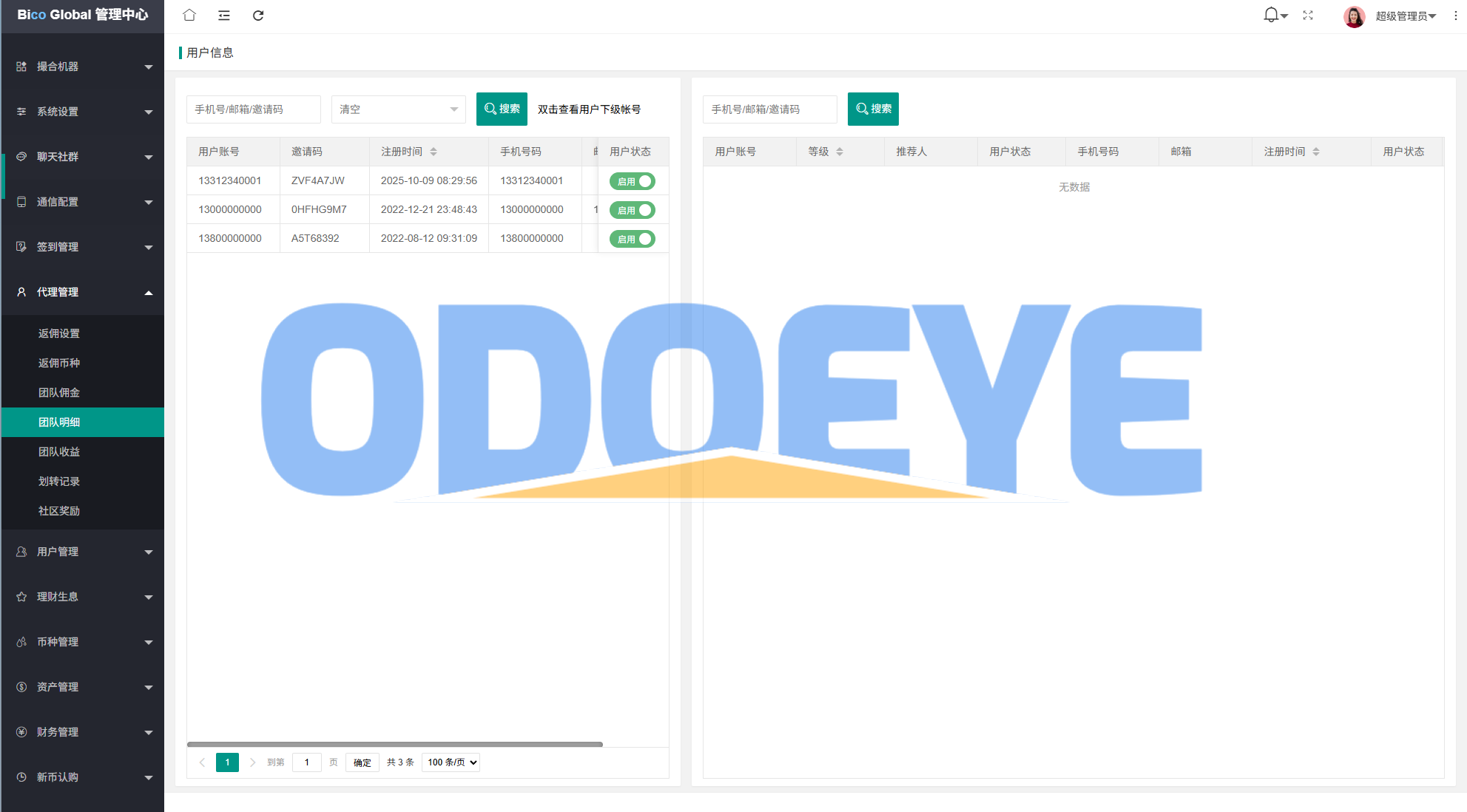Viewport: 1467px width, 812px height.
Task: Click the 确定 pagination button
Action: tap(362, 762)
